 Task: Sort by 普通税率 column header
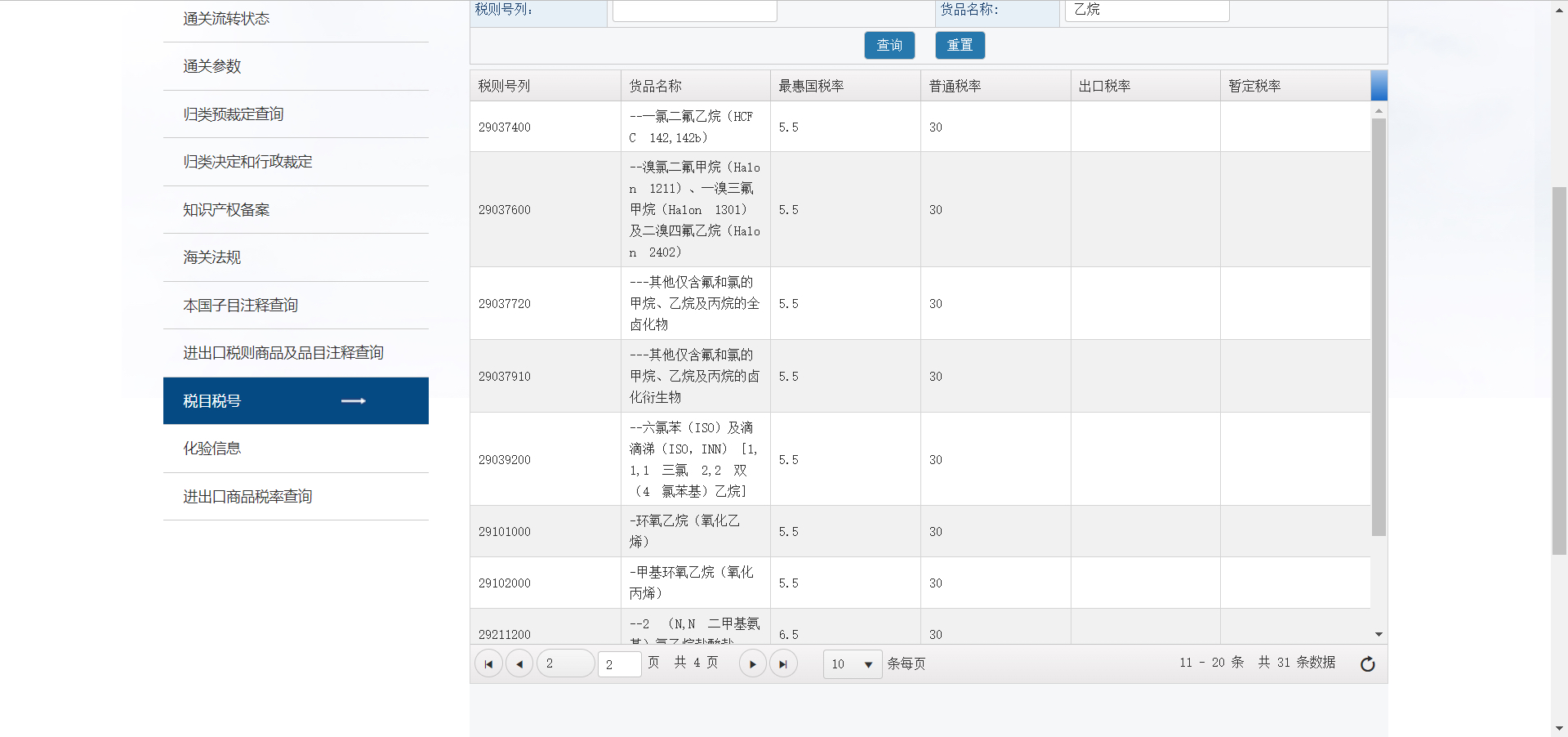996,86
